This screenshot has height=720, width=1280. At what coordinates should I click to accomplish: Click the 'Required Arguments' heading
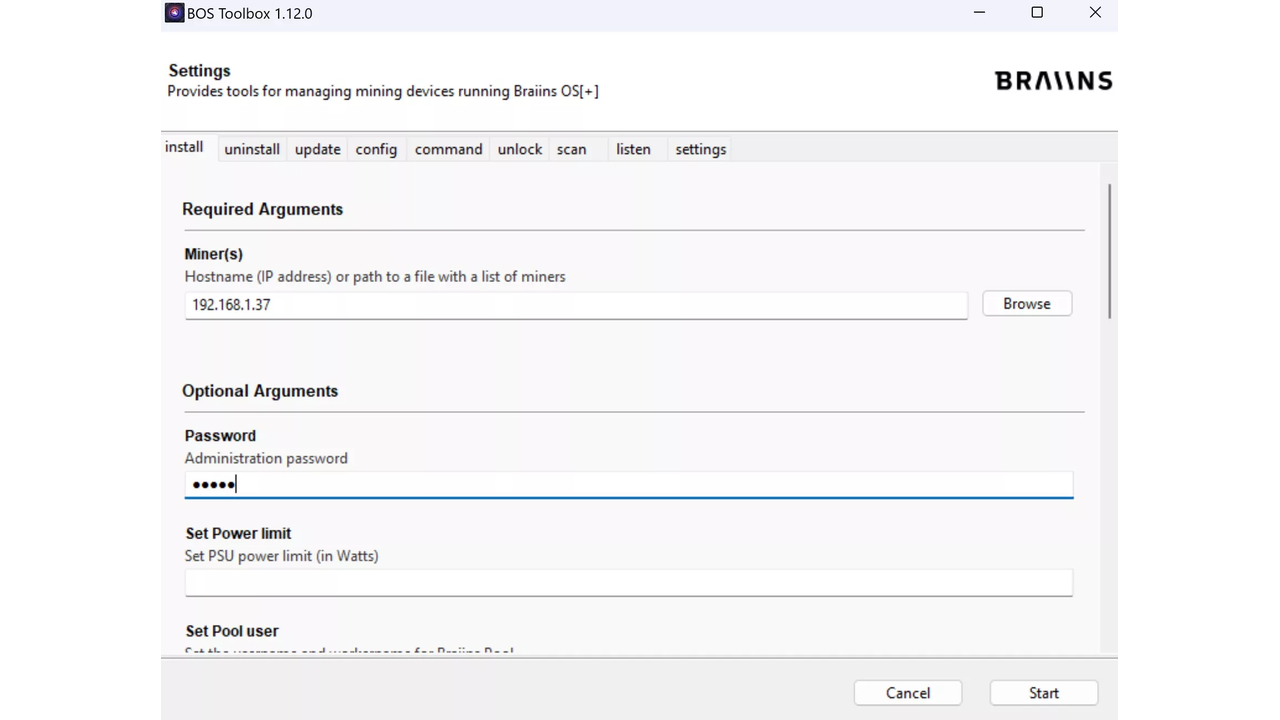(262, 209)
